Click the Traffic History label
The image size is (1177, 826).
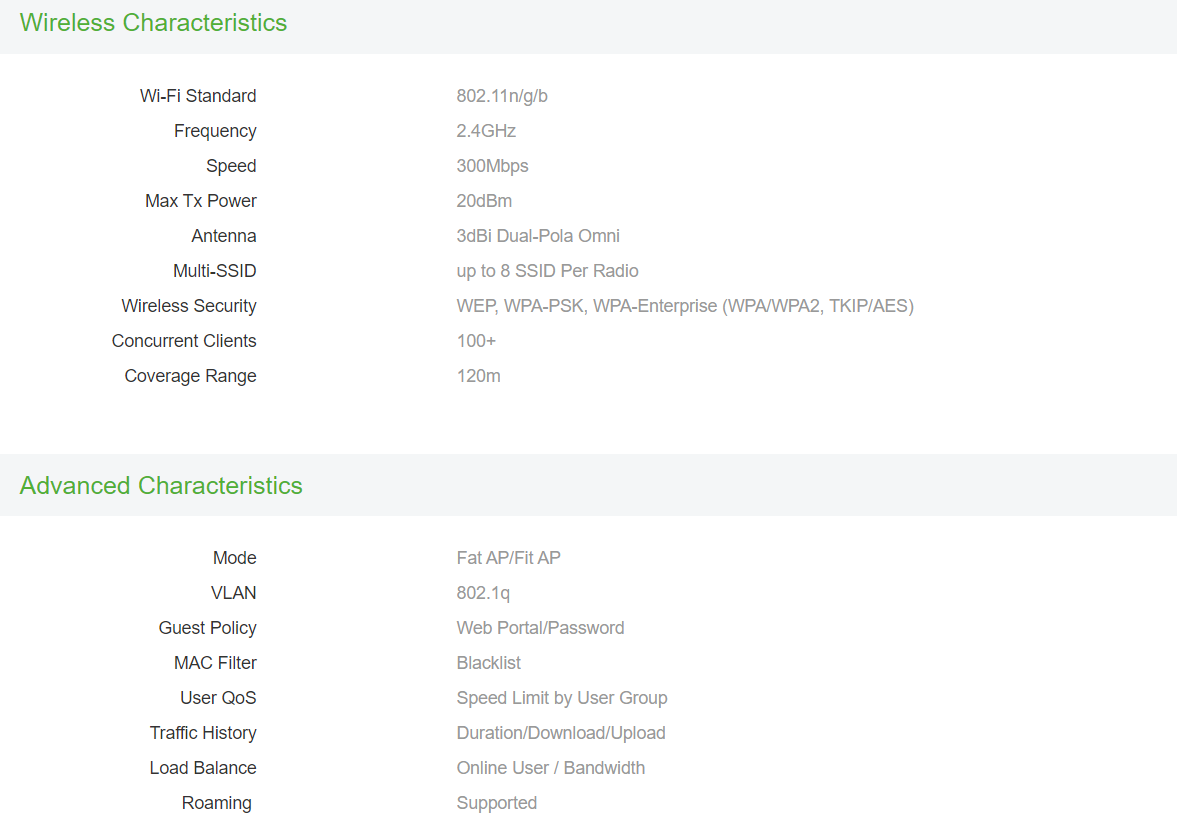(x=203, y=733)
